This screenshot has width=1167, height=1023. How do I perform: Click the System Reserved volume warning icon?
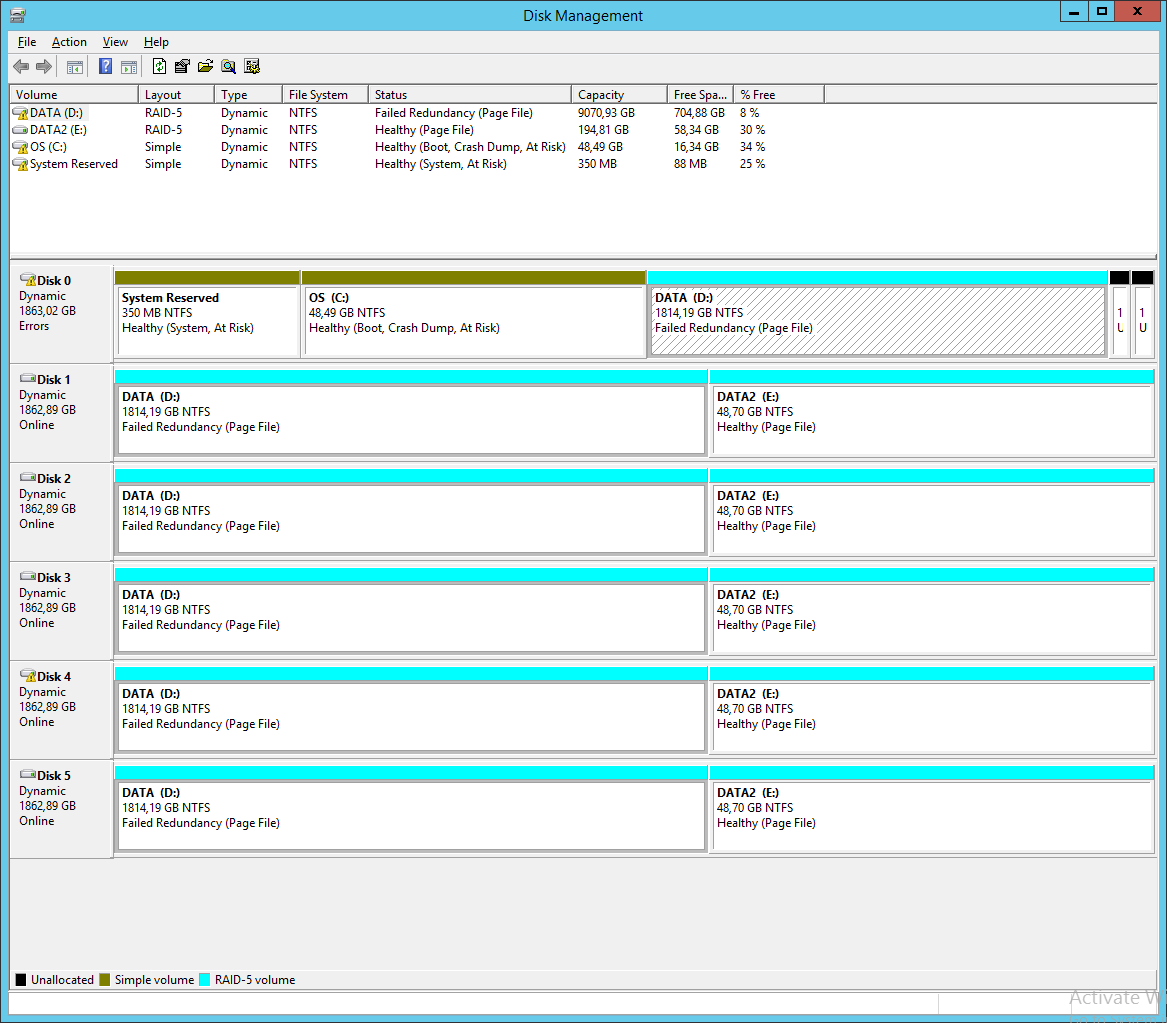(21, 164)
